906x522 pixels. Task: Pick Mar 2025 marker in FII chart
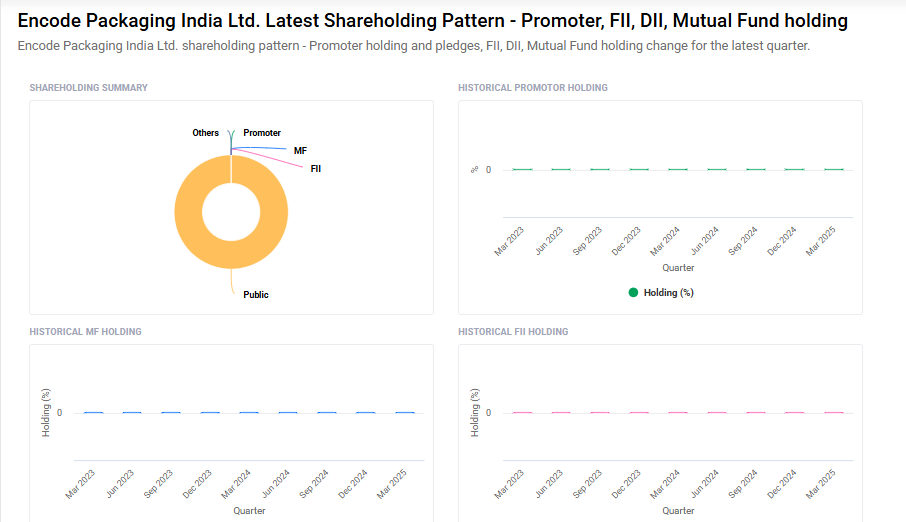click(834, 413)
